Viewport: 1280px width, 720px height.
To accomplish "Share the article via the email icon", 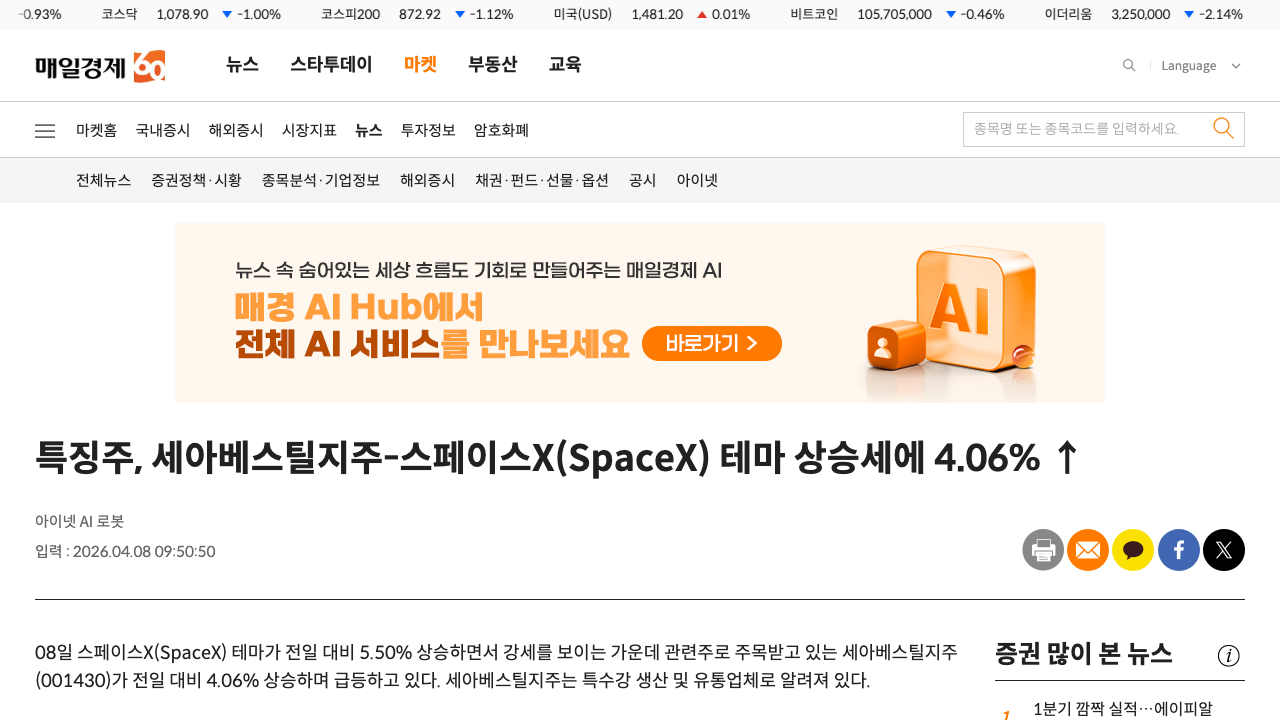I will [x=1088, y=550].
